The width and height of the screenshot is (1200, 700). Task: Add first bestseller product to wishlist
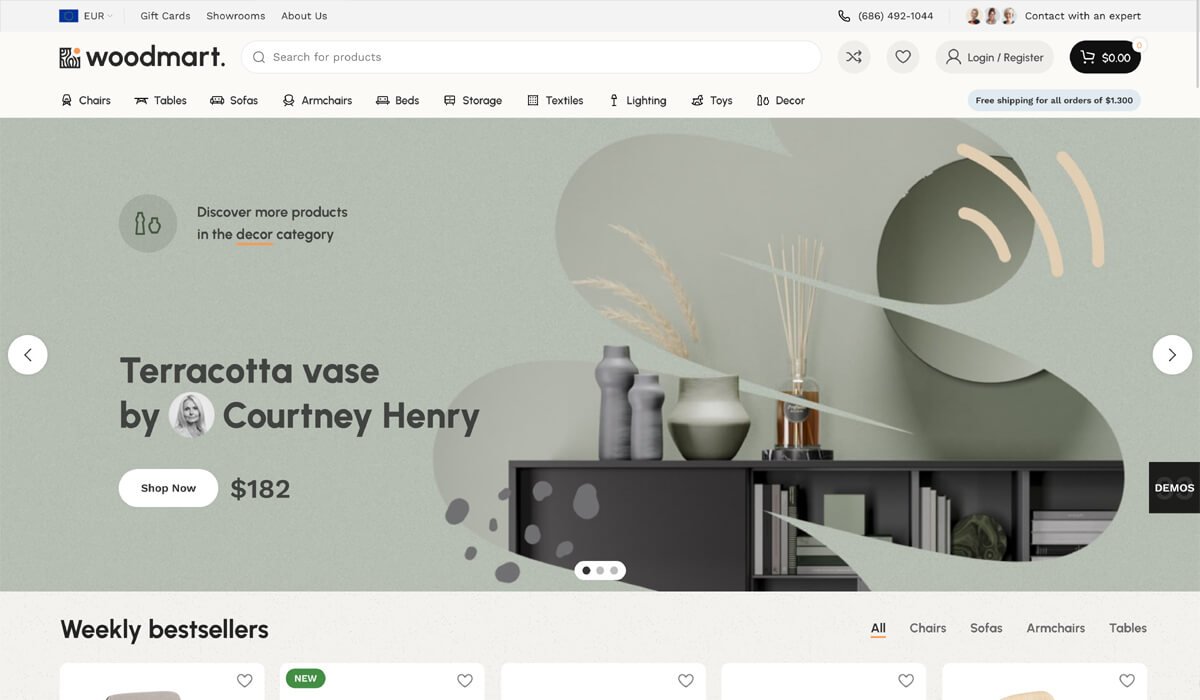(x=244, y=680)
